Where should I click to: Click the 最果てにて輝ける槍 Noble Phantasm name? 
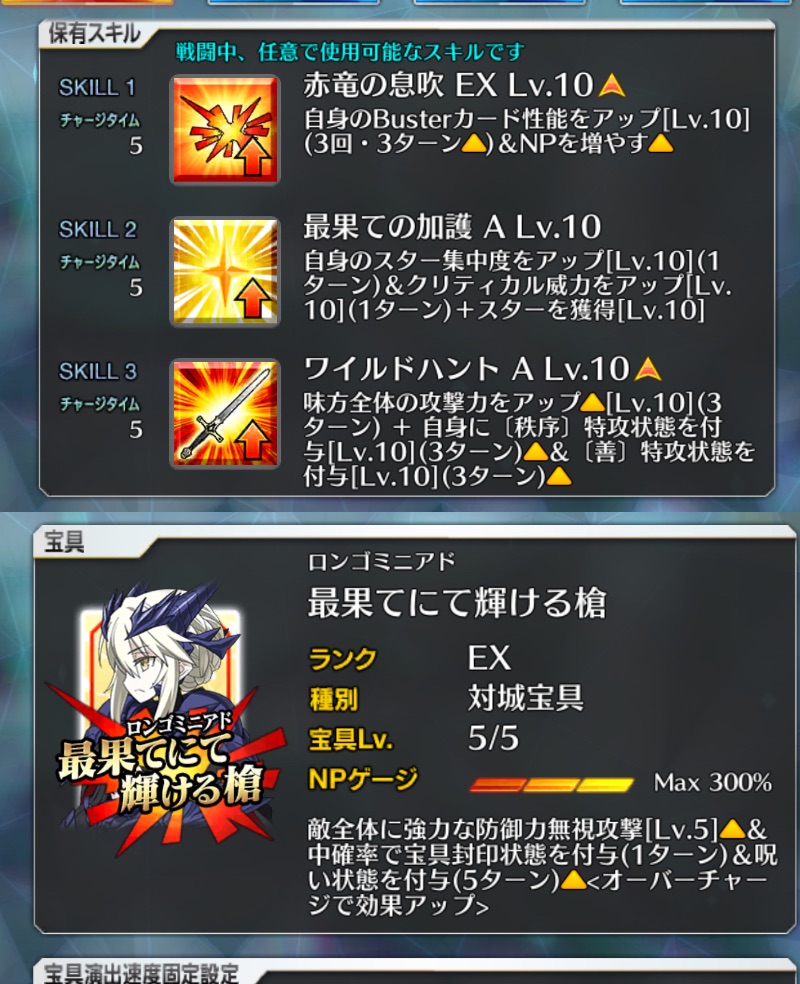457,602
